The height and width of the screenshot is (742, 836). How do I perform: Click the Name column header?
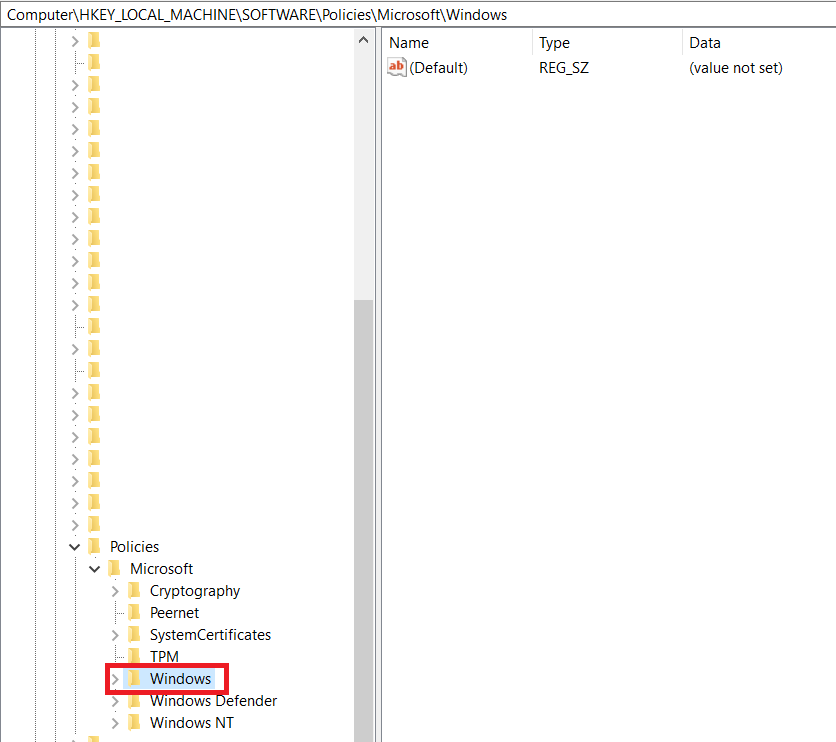click(410, 42)
